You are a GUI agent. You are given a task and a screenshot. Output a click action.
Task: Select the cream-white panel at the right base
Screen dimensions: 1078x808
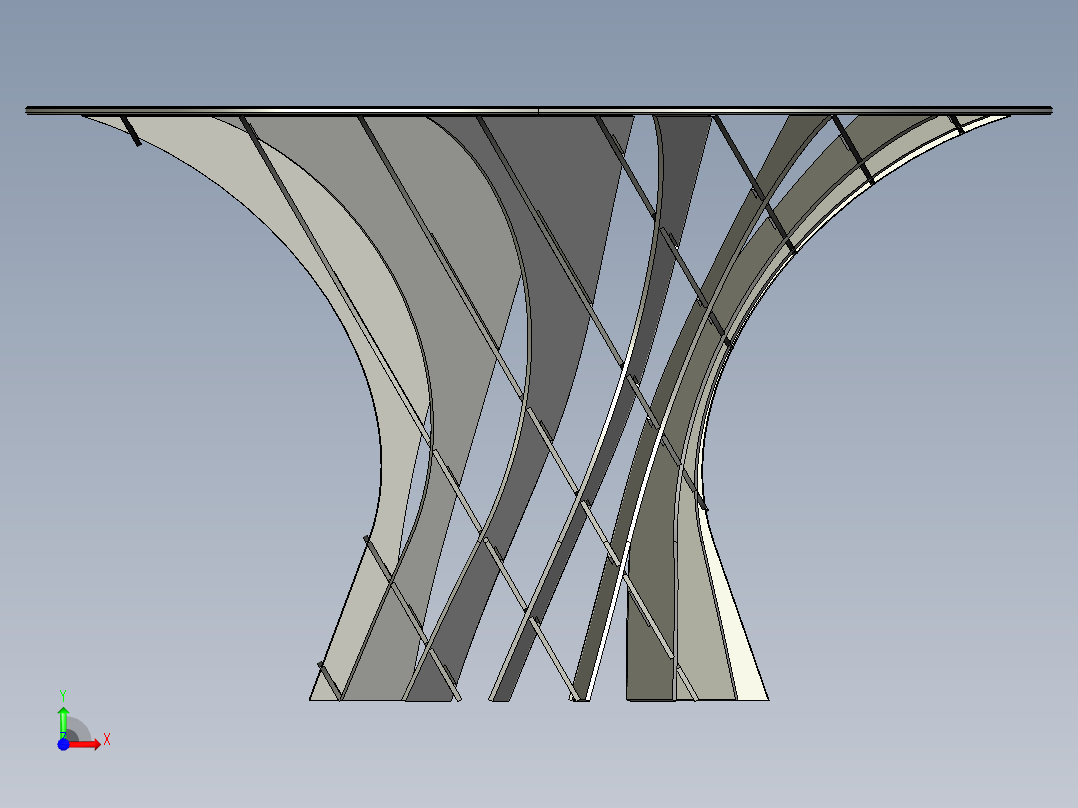pyautogui.click(x=739, y=633)
